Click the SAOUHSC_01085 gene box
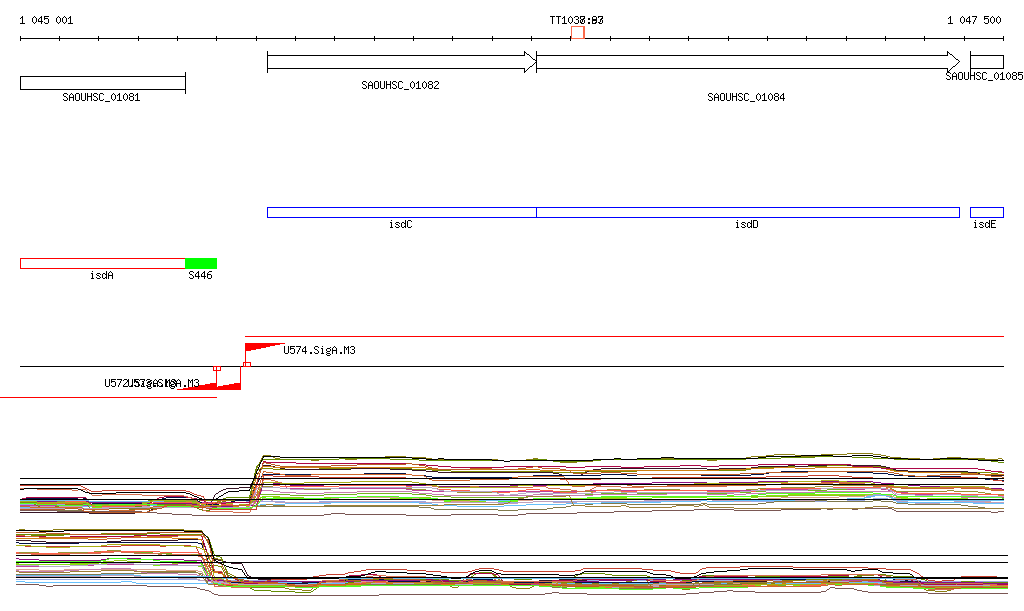This screenshot has height=611, width=1024. [x=986, y=62]
